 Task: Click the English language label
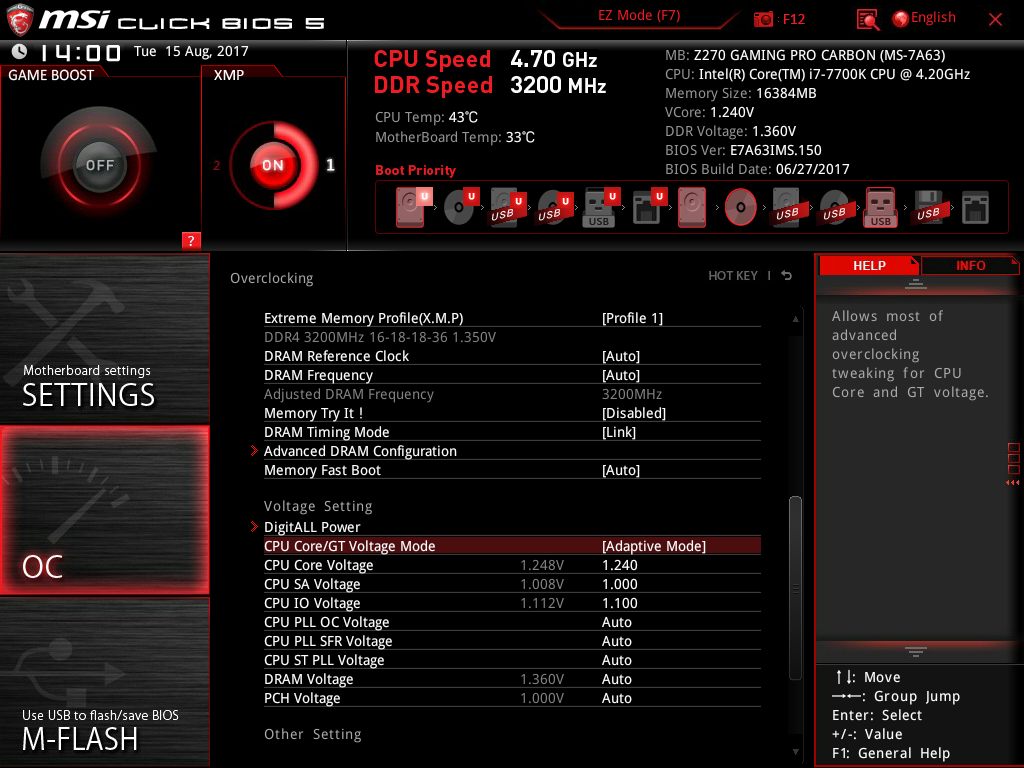pyautogui.click(x=933, y=18)
